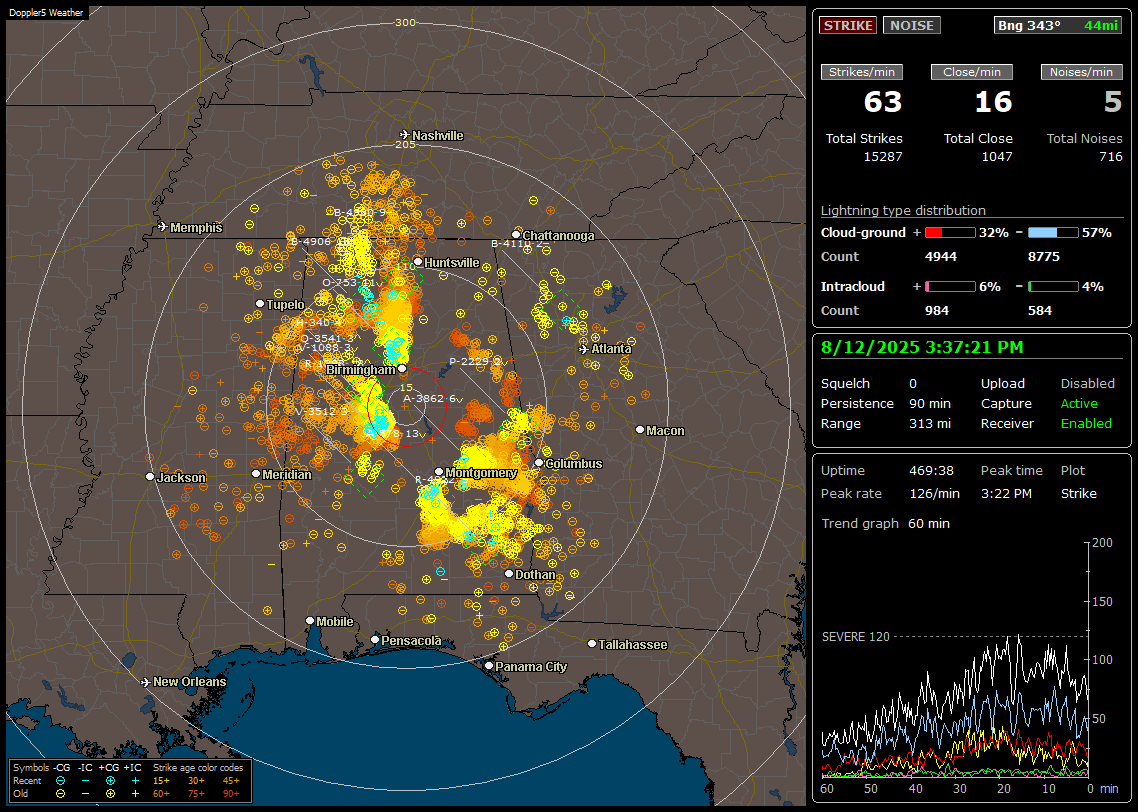This screenshot has width=1138, height=812.
Task: Click the positive cloud-ground red bar
Action: pyautogui.click(x=950, y=233)
